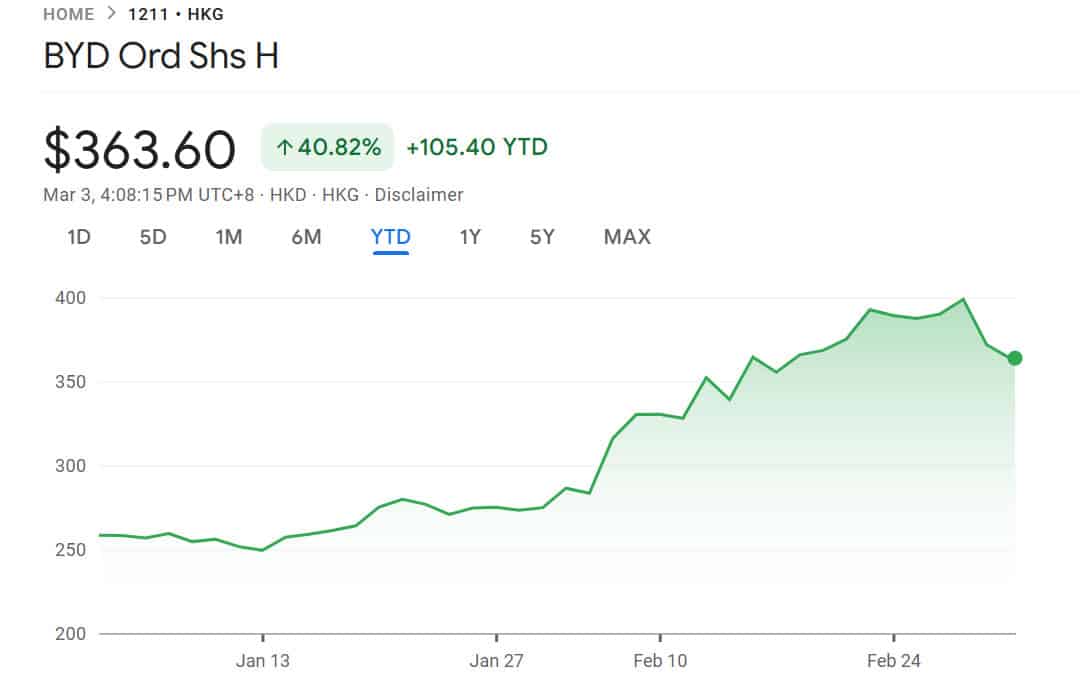Select the YTD range tab
The height and width of the screenshot is (696, 1080).
pyautogui.click(x=390, y=237)
